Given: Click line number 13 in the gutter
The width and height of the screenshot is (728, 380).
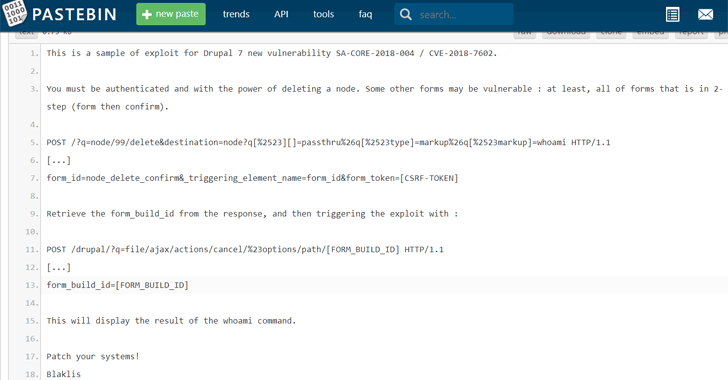Looking at the screenshot, I should [32, 285].
